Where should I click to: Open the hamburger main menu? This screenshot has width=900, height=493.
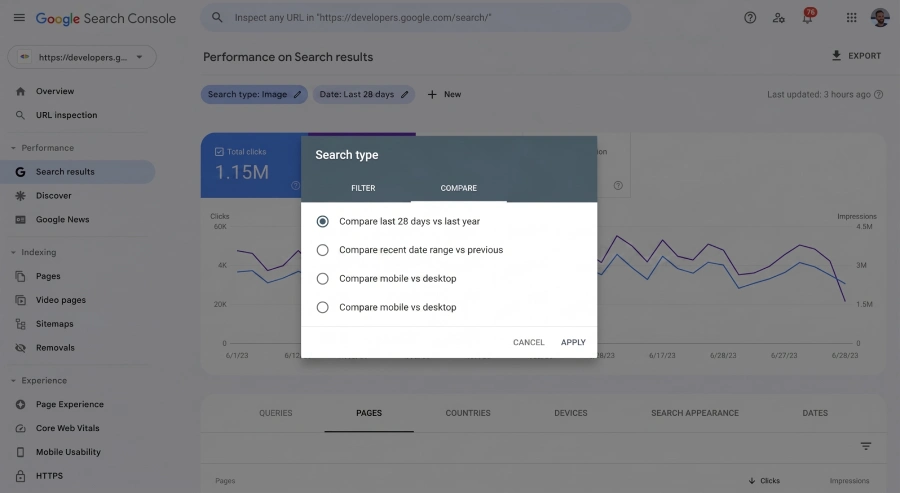click(19, 18)
